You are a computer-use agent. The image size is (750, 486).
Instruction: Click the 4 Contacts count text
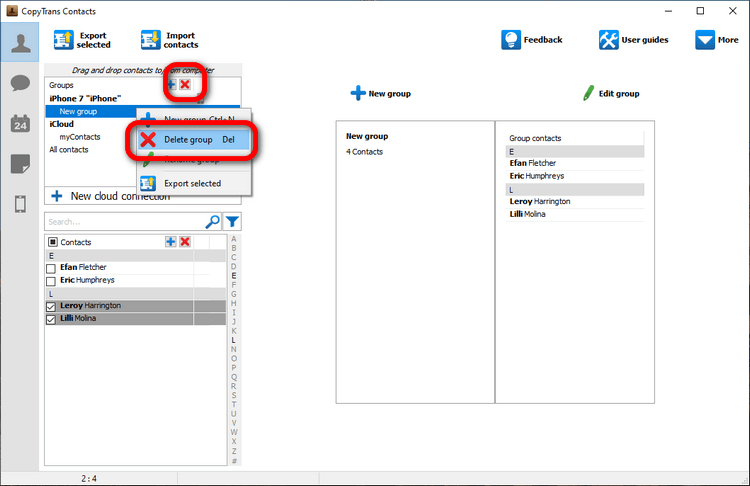364,152
